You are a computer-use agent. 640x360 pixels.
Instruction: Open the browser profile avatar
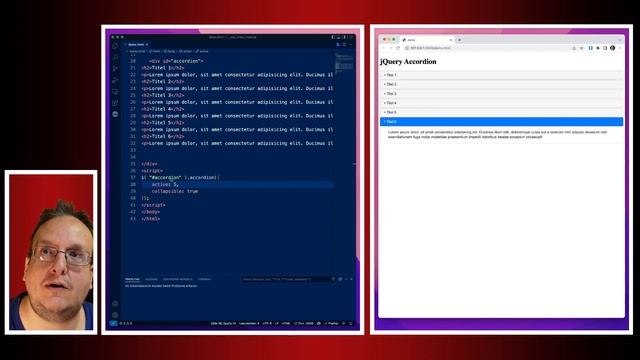[x=612, y=48]
